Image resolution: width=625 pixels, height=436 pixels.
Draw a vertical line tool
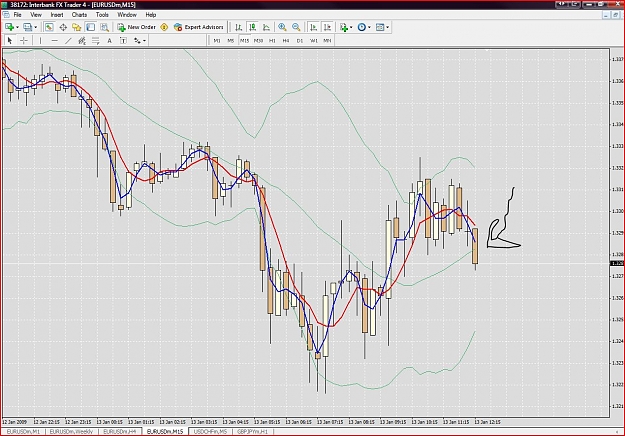tap(40, 40)
